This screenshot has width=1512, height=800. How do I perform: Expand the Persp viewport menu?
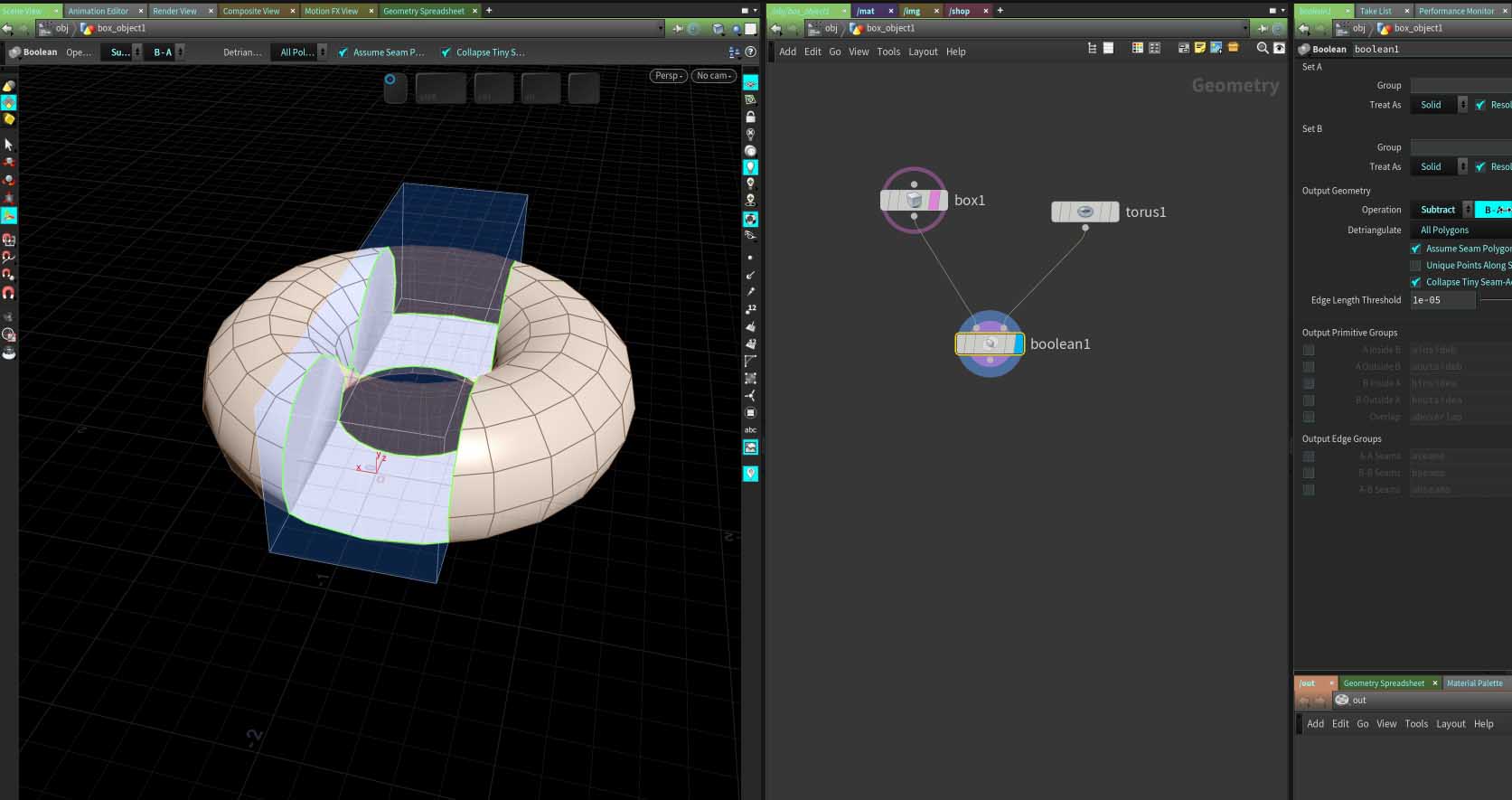coord(668,76)
